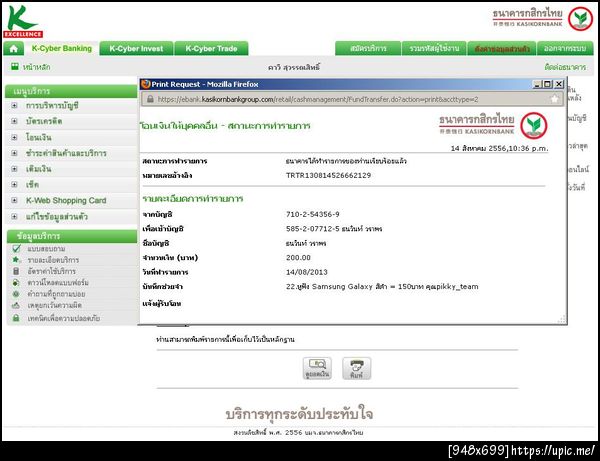Click the เหตุยกเว้นความผิด icon
600x461 pixels.
(16, 305)
